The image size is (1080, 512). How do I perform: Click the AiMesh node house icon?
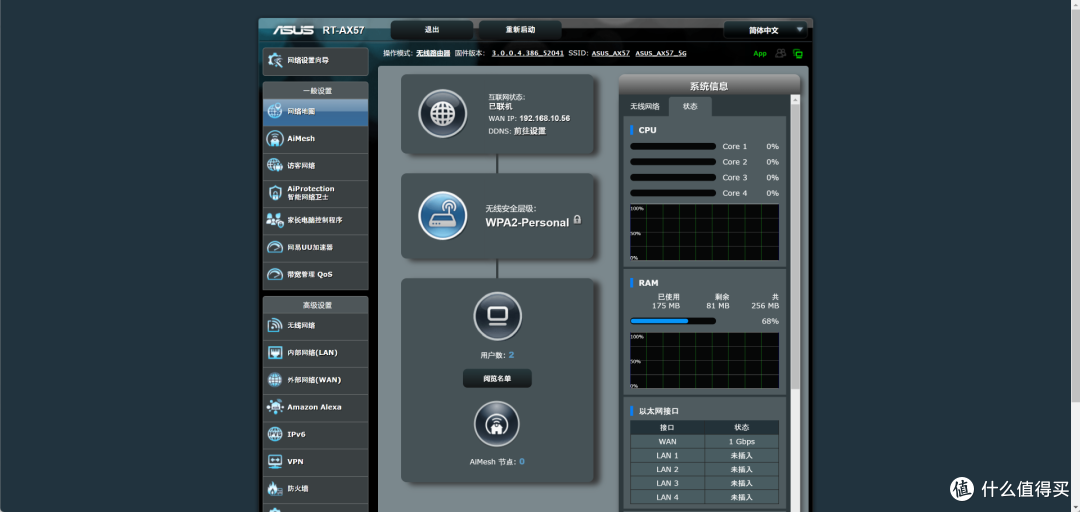497,424
